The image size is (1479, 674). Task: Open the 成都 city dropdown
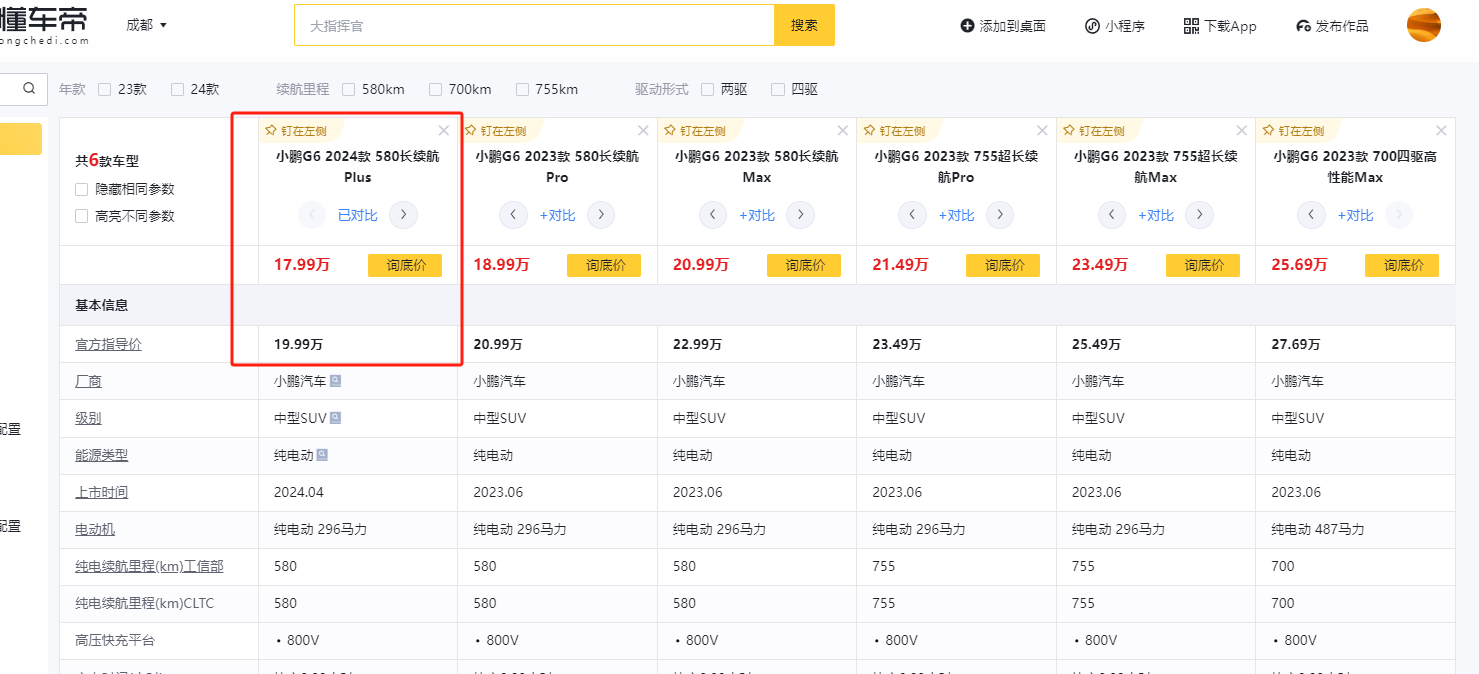pyautogui.click(x=147, y=25)
